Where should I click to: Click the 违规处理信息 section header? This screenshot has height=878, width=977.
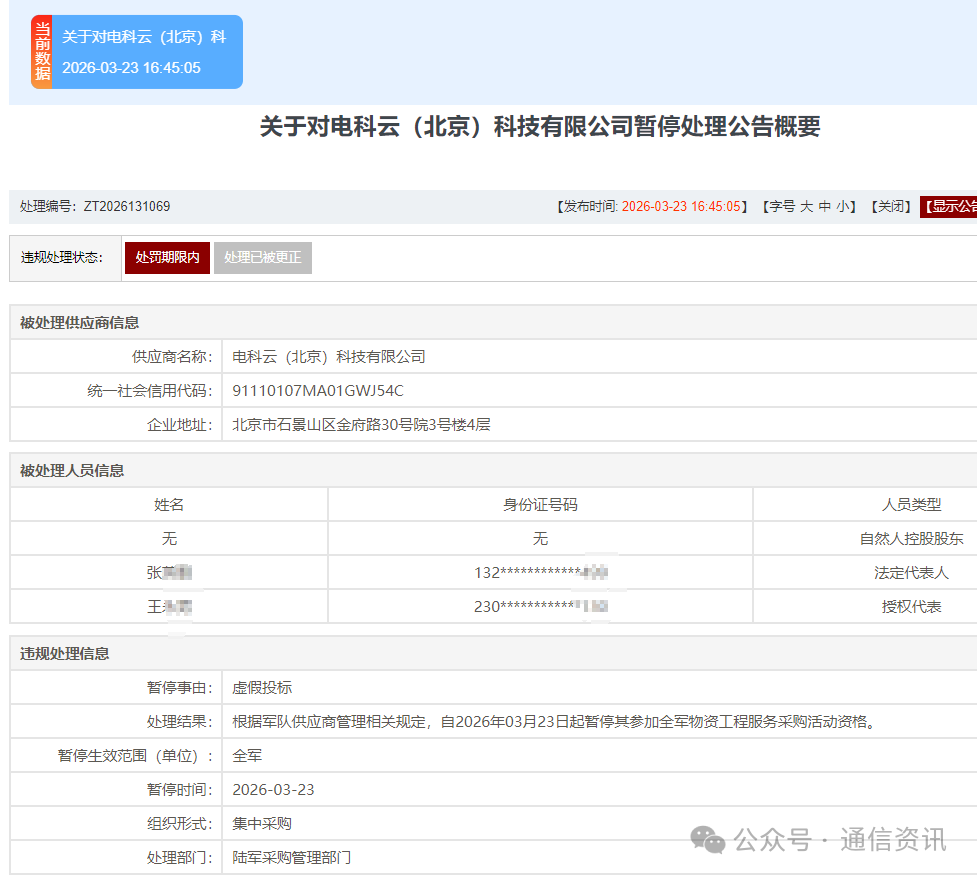(65, 654)
